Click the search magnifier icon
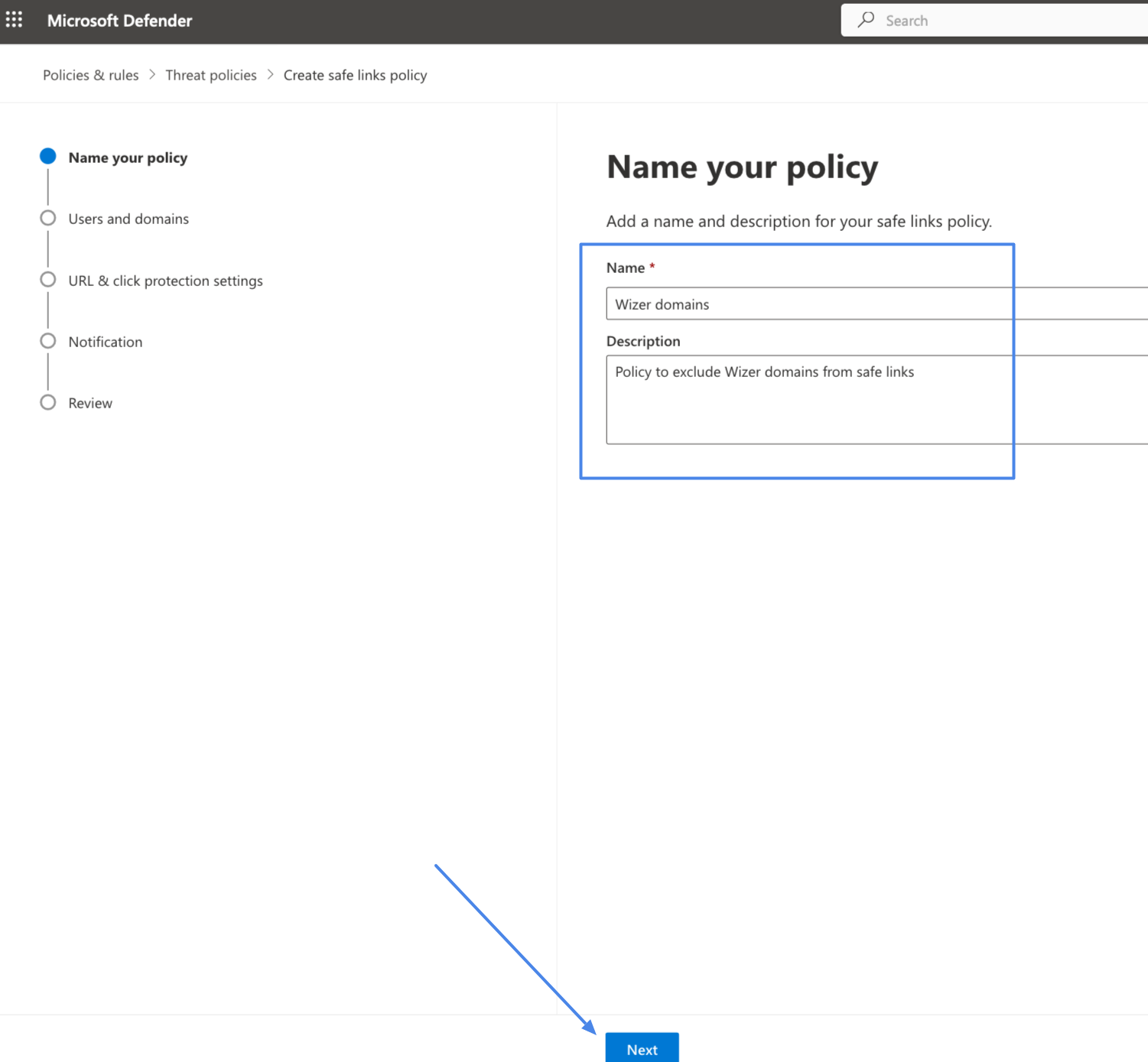Screen dimensions: 1148x1062 865,20
